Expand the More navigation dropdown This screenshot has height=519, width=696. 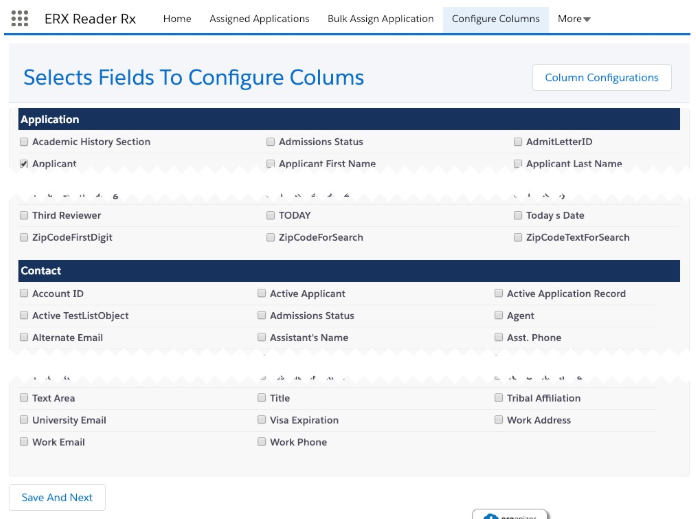pos(574,19)
